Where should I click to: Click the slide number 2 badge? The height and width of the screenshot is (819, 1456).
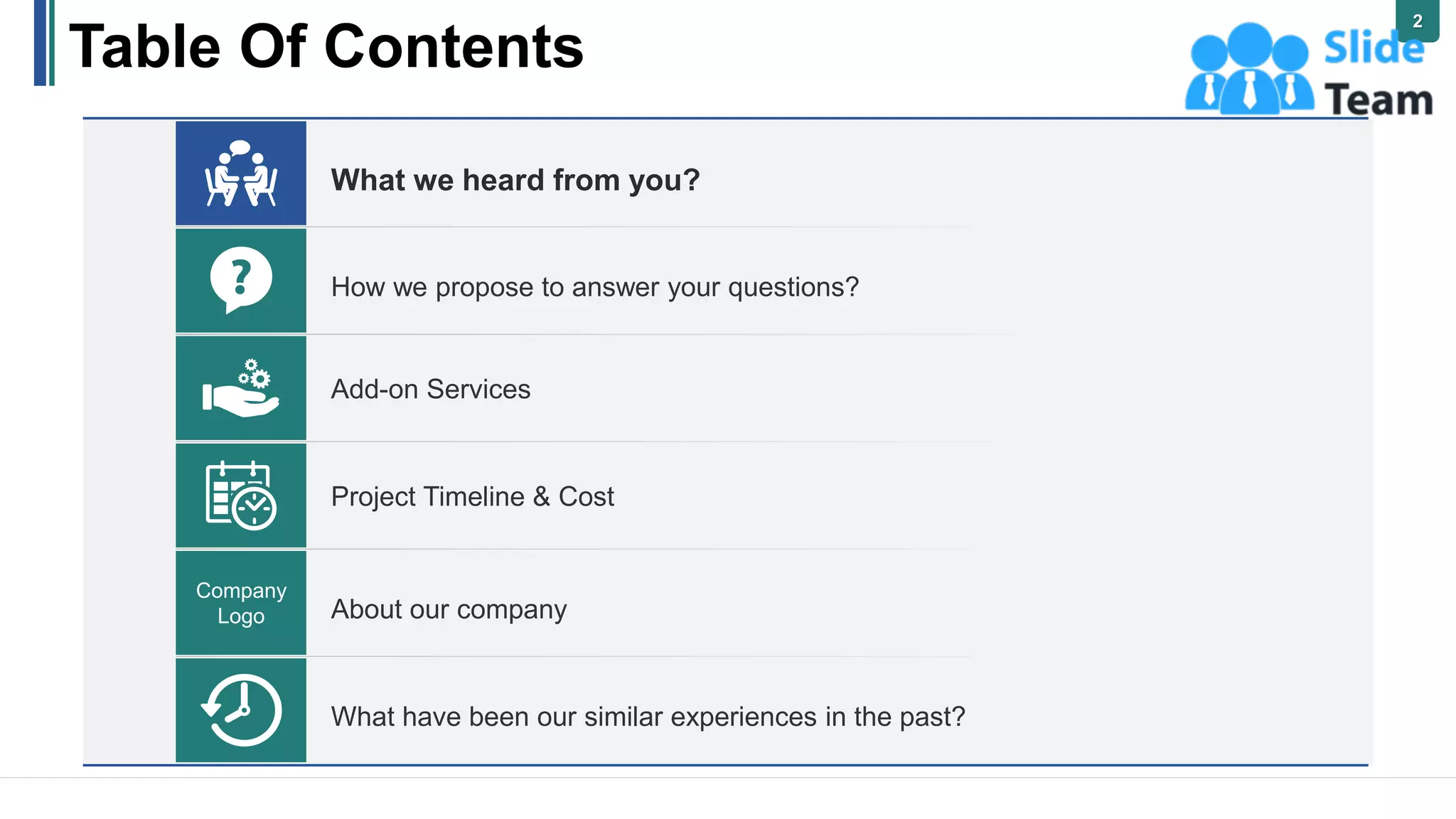click(1417, 21)
